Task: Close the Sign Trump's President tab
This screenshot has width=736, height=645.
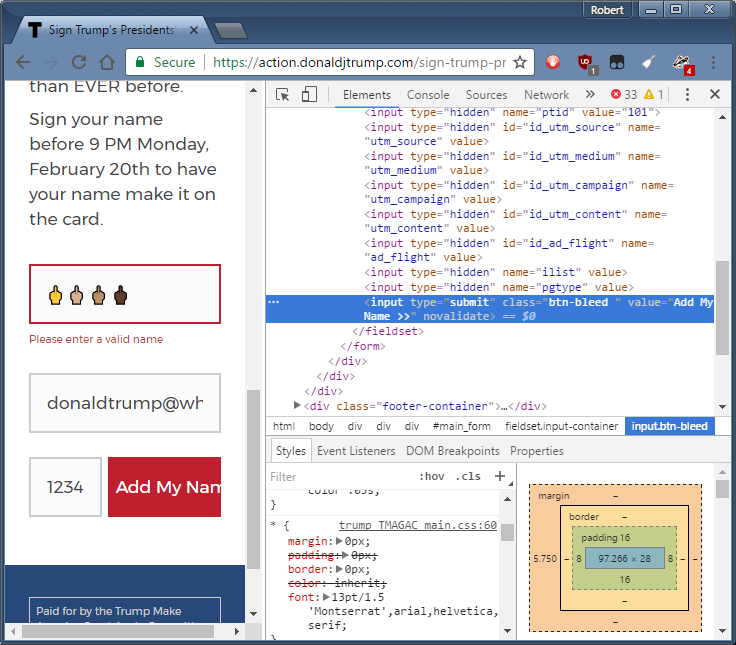Action: (x=194, y=30)
